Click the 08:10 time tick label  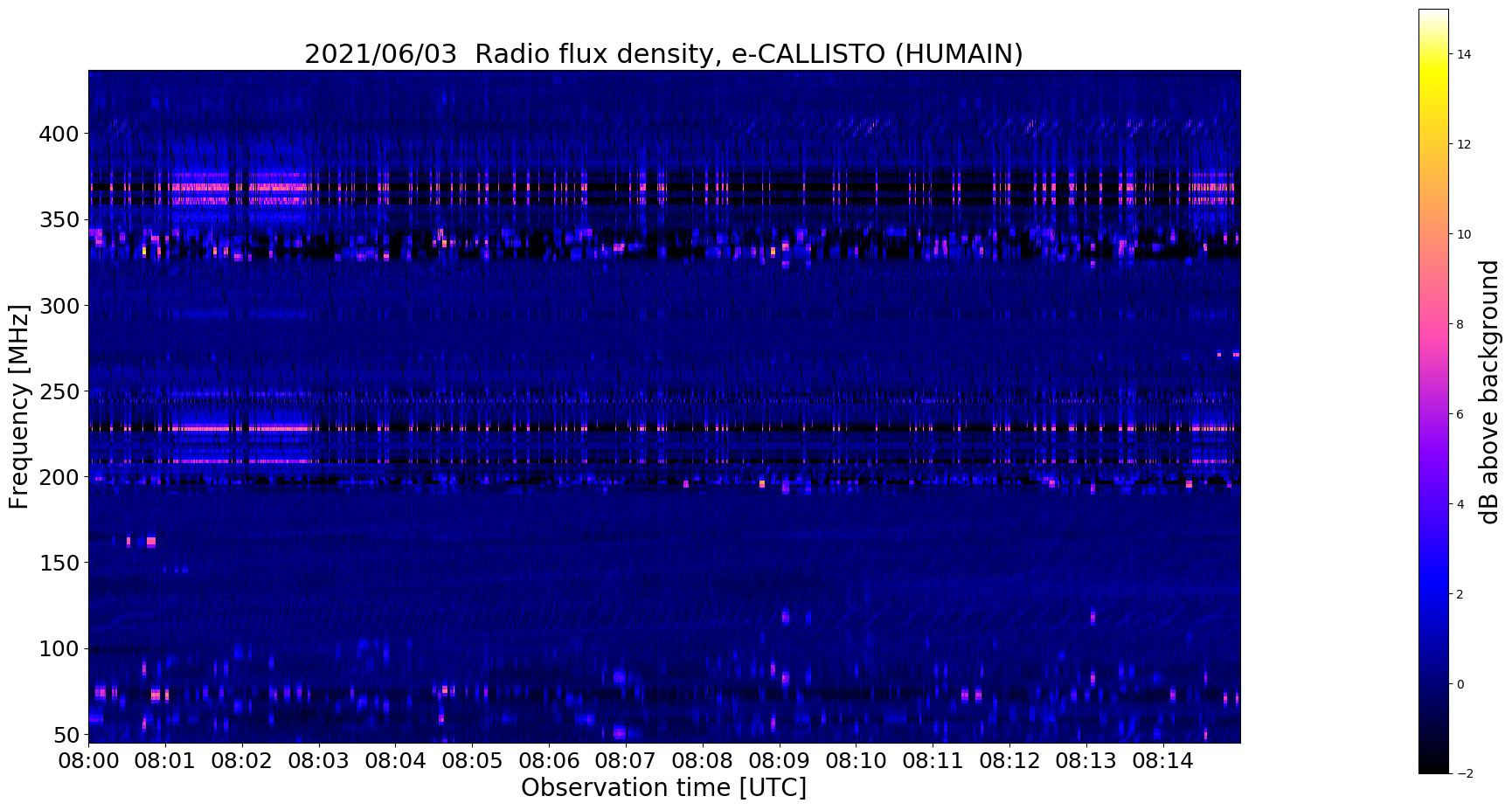[x=857, y=761]
